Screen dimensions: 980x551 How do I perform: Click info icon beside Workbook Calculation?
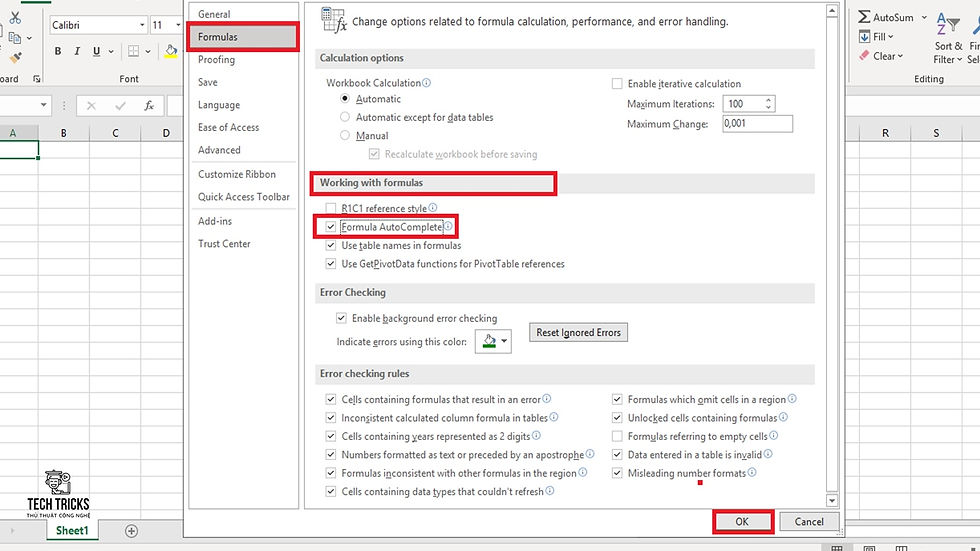426,82
